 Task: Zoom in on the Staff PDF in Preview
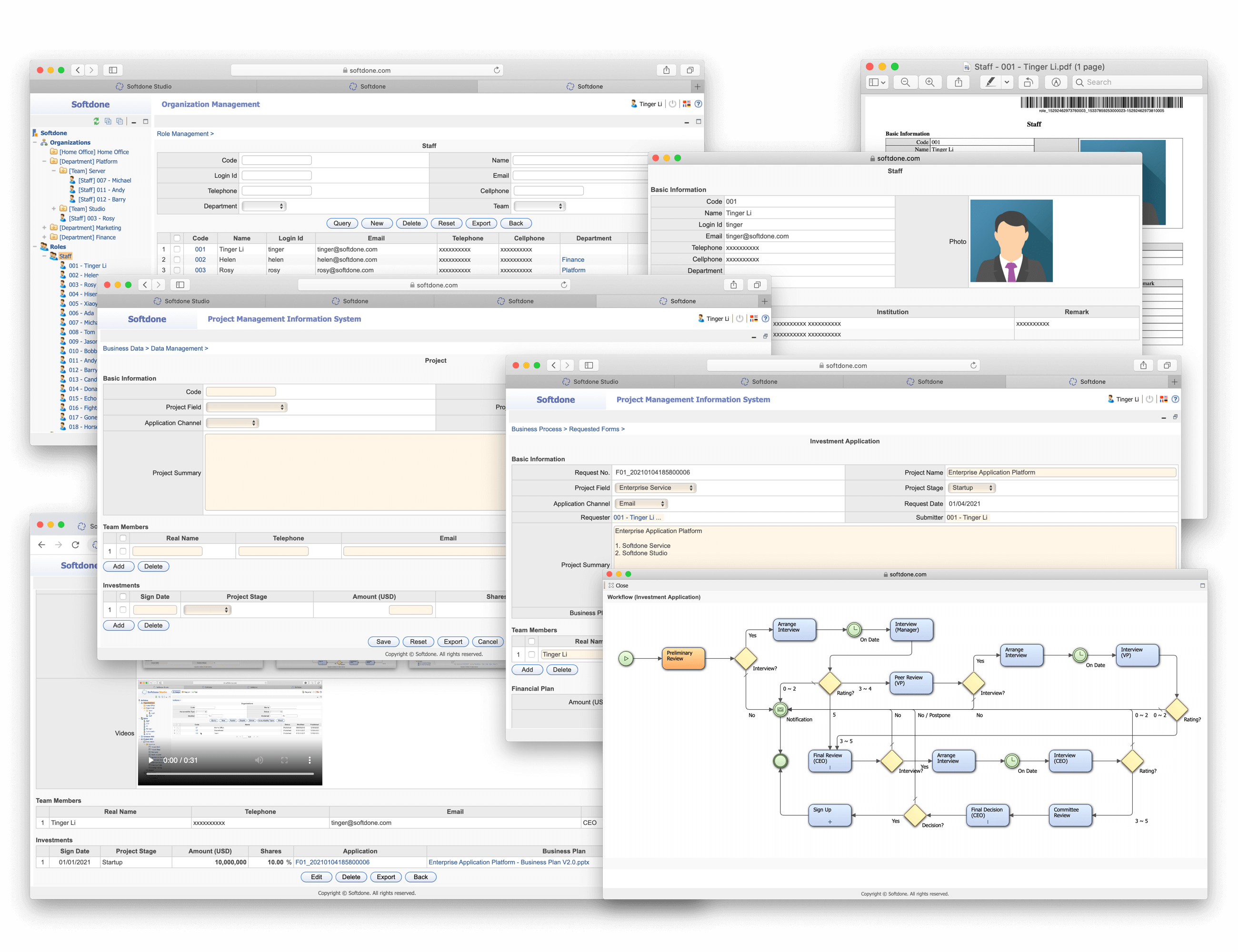(x=929, y=82)
